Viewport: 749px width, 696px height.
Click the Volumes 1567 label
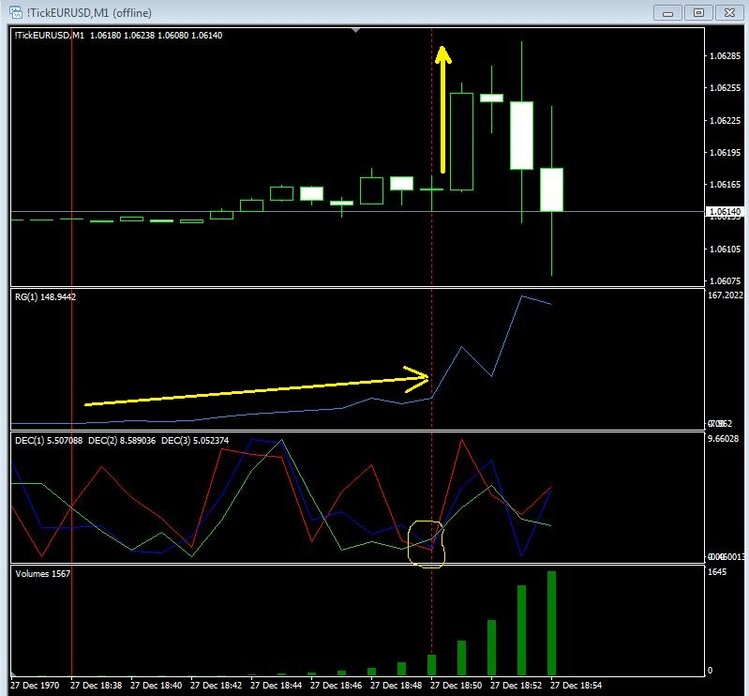point(42,573)
